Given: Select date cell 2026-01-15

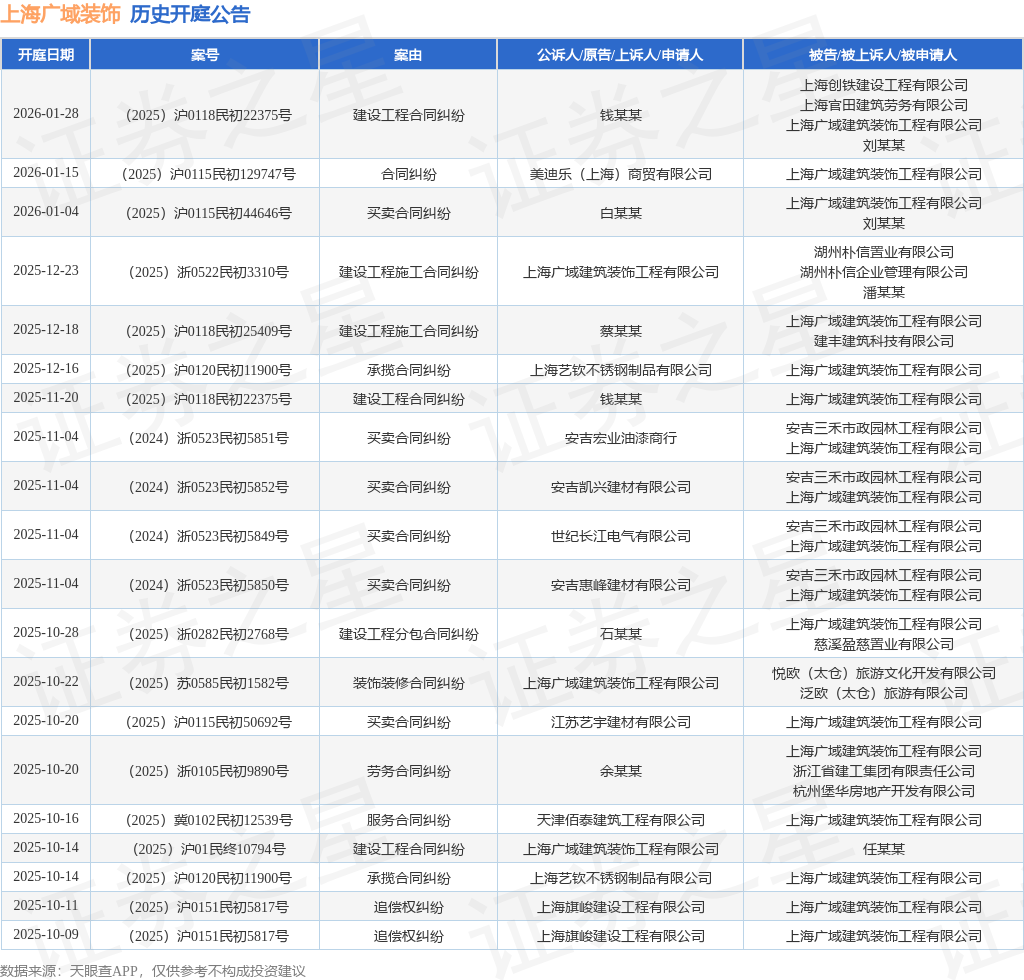Looking at the screenshot, I should coord(46,172).
